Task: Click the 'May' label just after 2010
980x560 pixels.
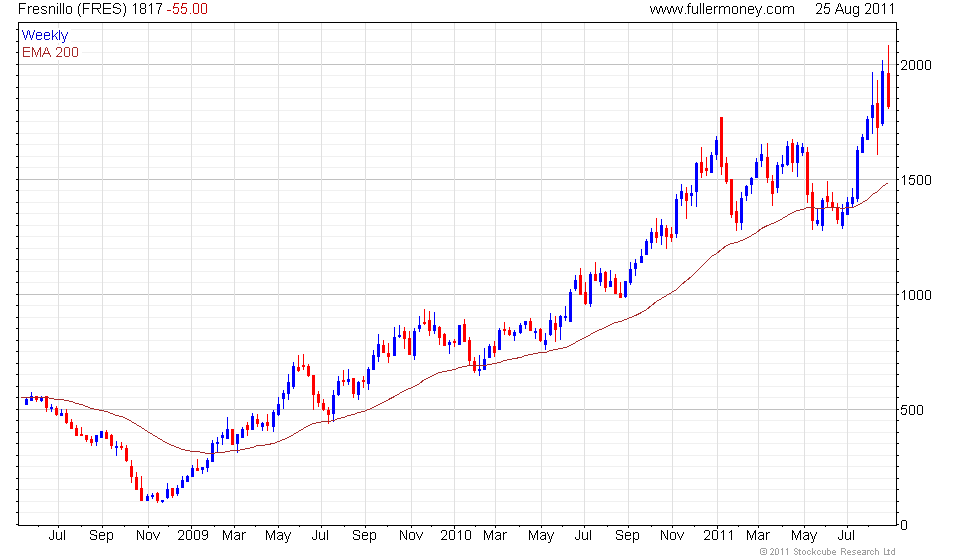Action: point(541,536)
